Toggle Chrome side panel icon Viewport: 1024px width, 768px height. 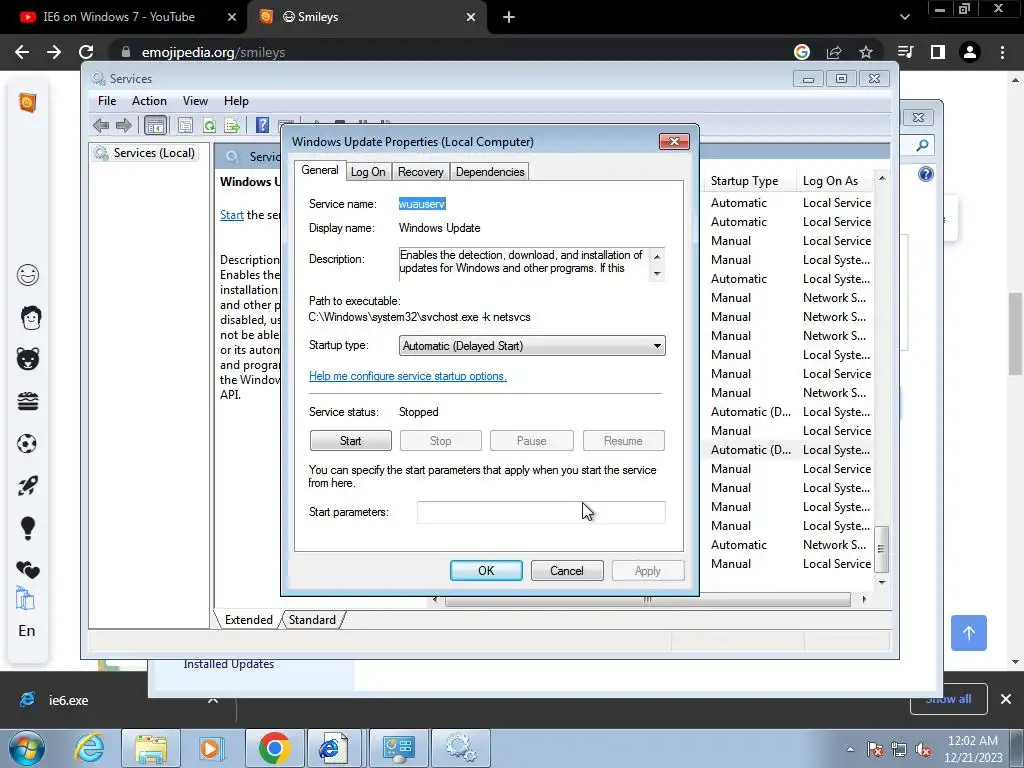point(938,52)
